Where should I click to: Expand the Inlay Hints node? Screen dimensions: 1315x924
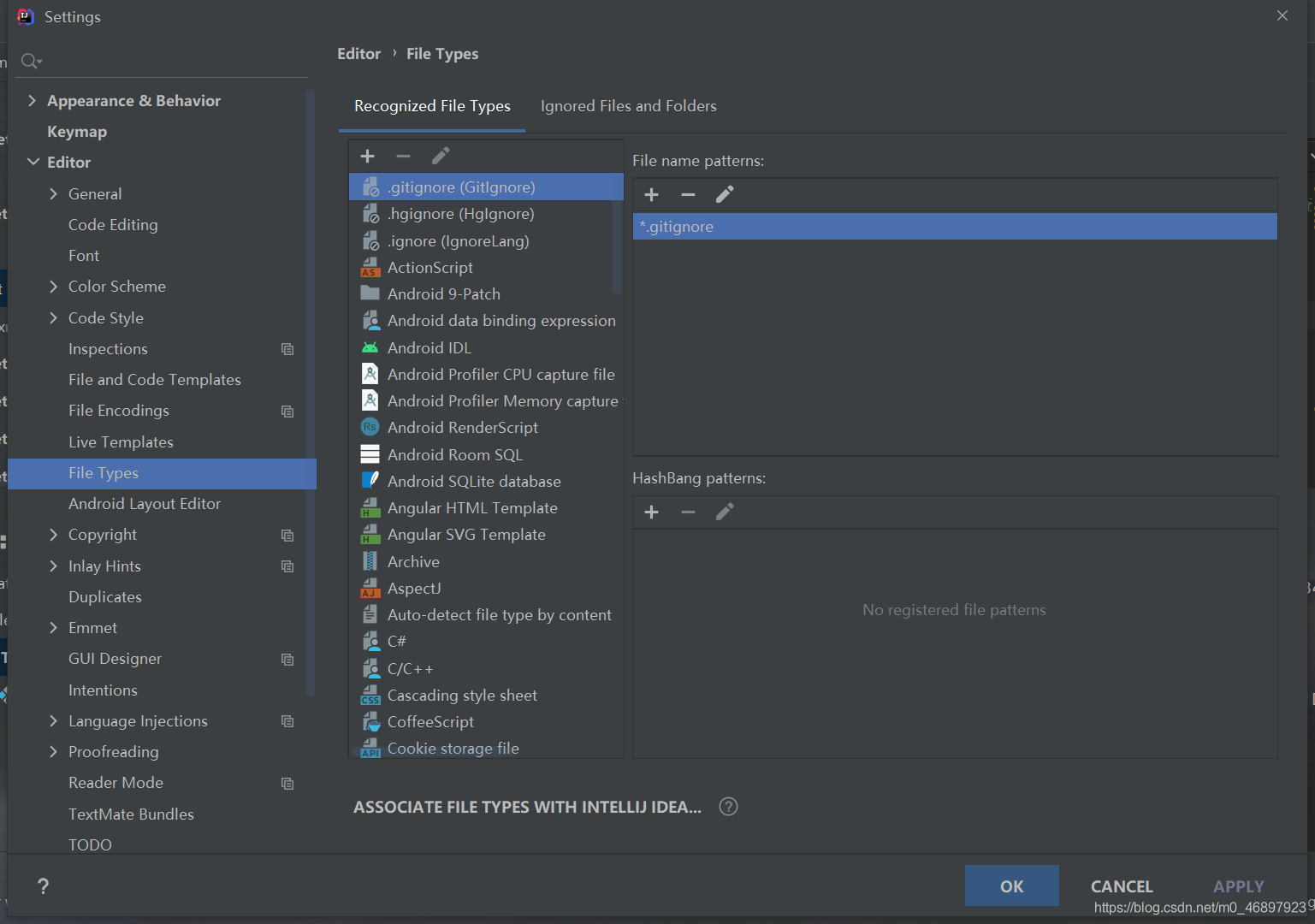pos(53,566)
